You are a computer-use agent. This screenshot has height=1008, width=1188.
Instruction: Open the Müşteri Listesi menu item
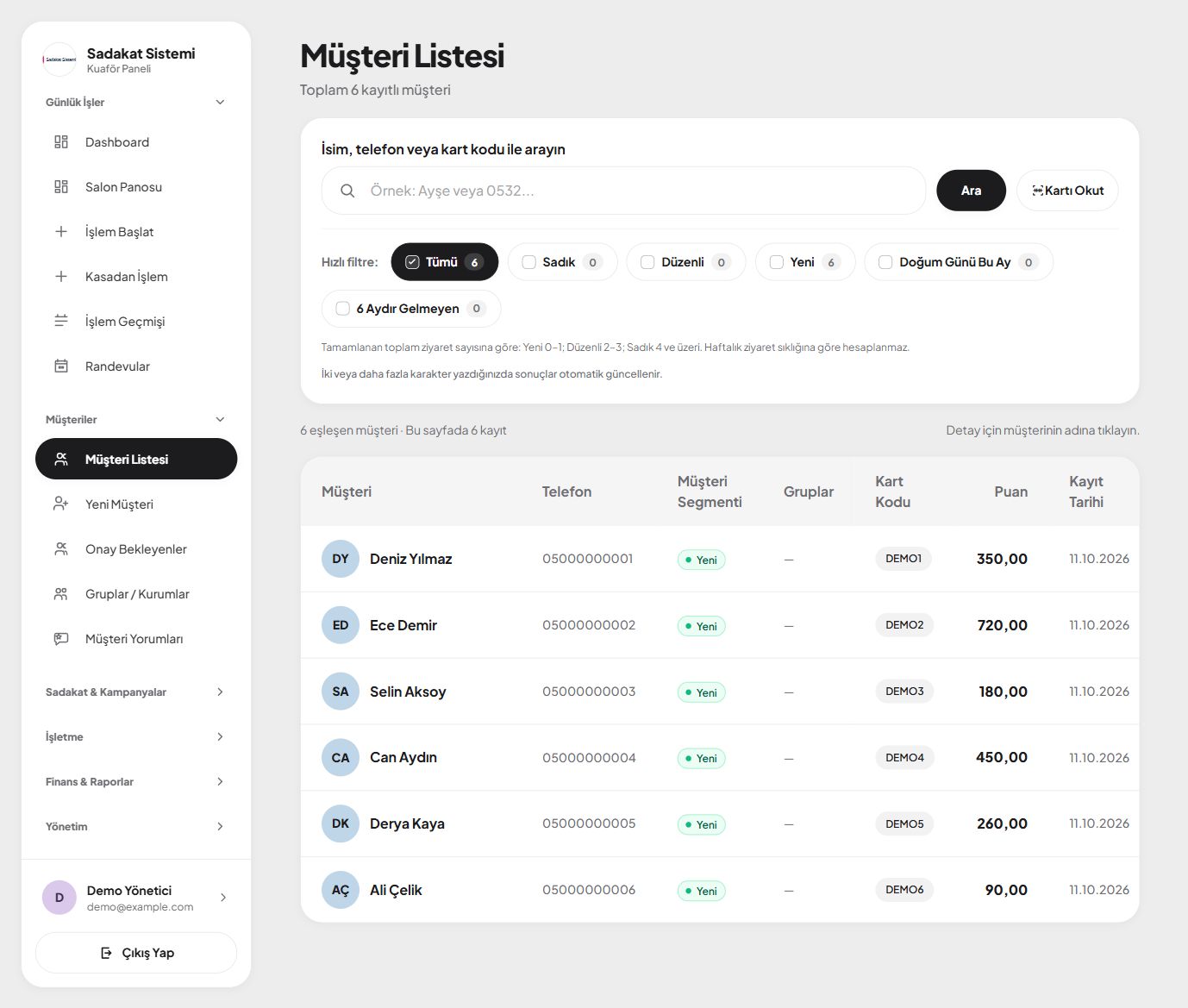tap(136, 459)
